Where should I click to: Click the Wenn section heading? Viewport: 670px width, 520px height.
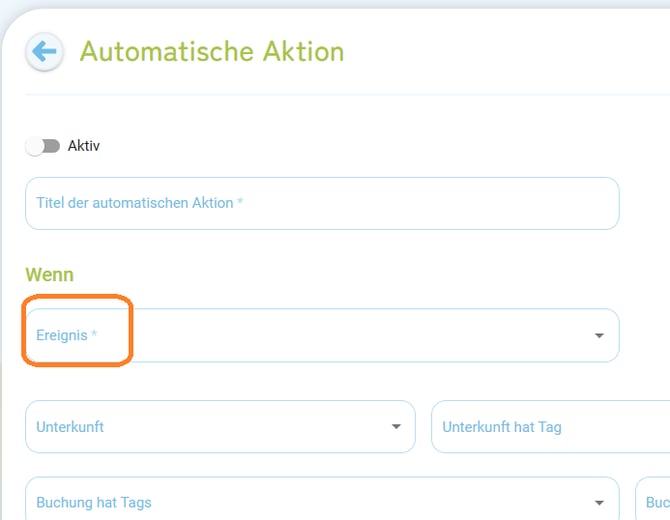point(50,274)
